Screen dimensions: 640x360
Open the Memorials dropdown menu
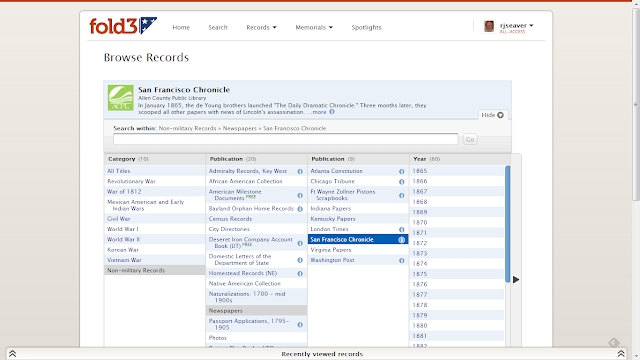click(x=314, y=27)
